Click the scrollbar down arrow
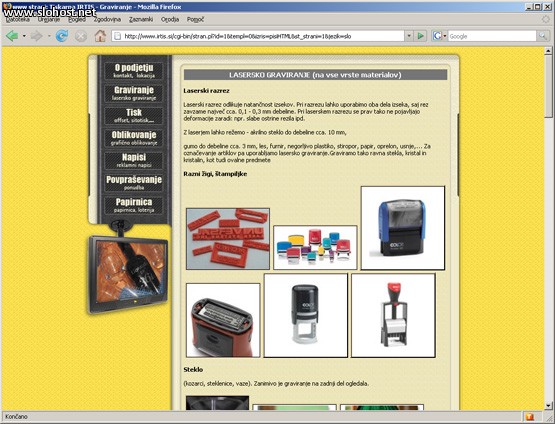555x424 pixels. coord(548,406)
